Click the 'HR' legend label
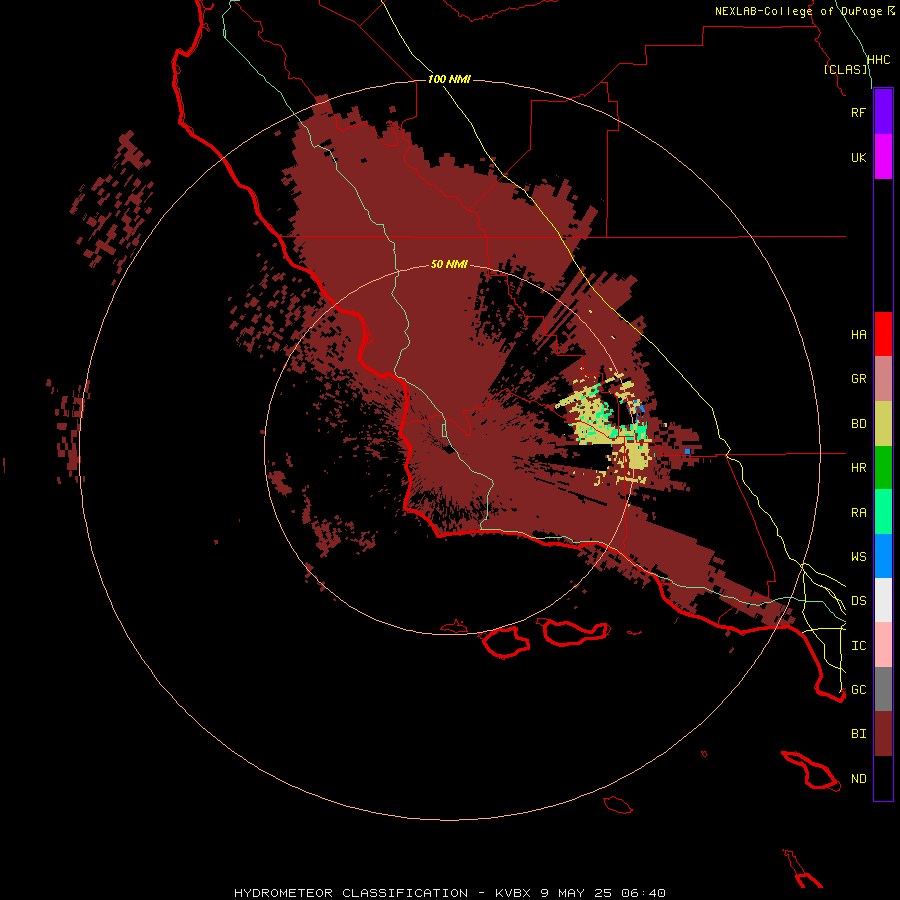Screen dimensions: 900x900 pos(858,468)
